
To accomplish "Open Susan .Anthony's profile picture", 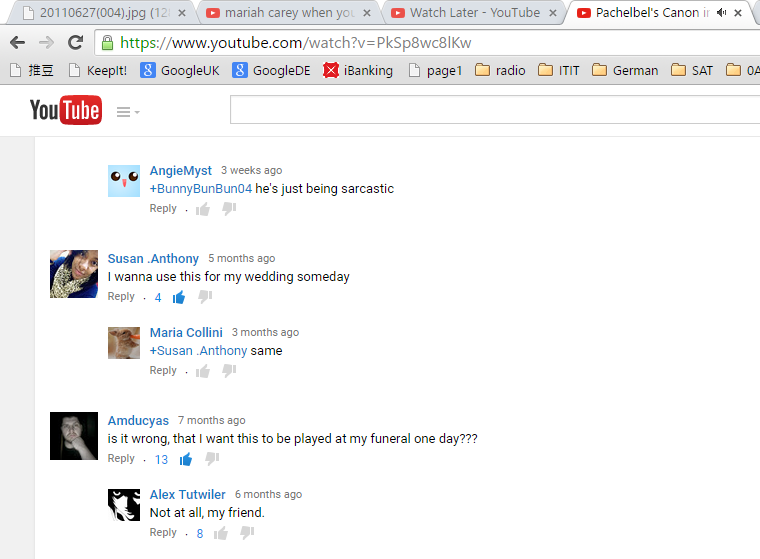I will [74, 274].
